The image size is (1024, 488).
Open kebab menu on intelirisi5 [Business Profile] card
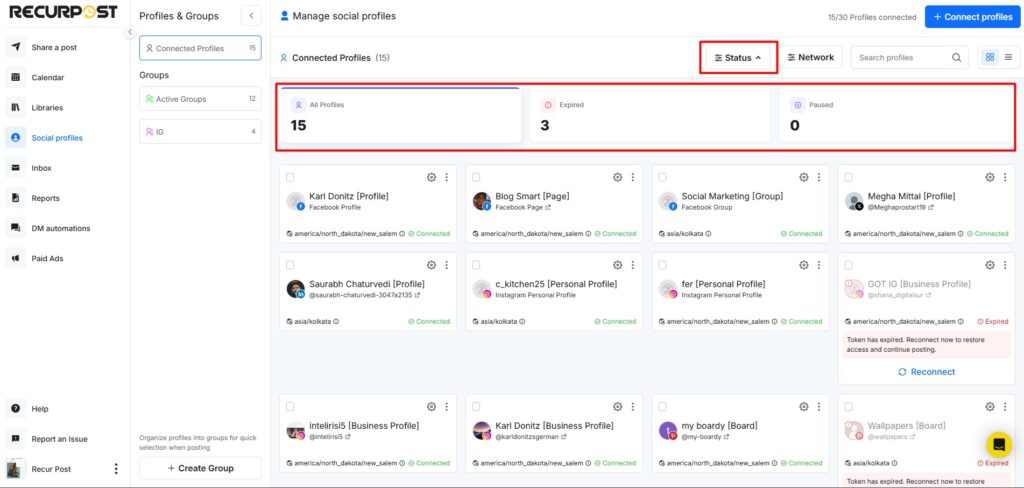coord(447,406)
